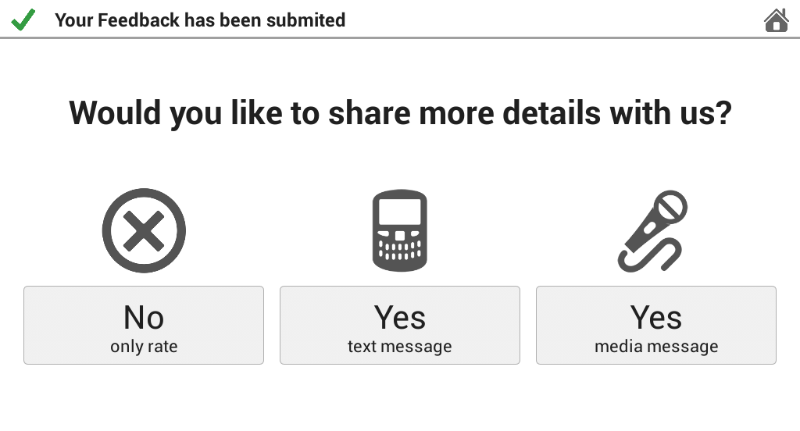
Task: Go to home via house icon
Action: point(776,20)
